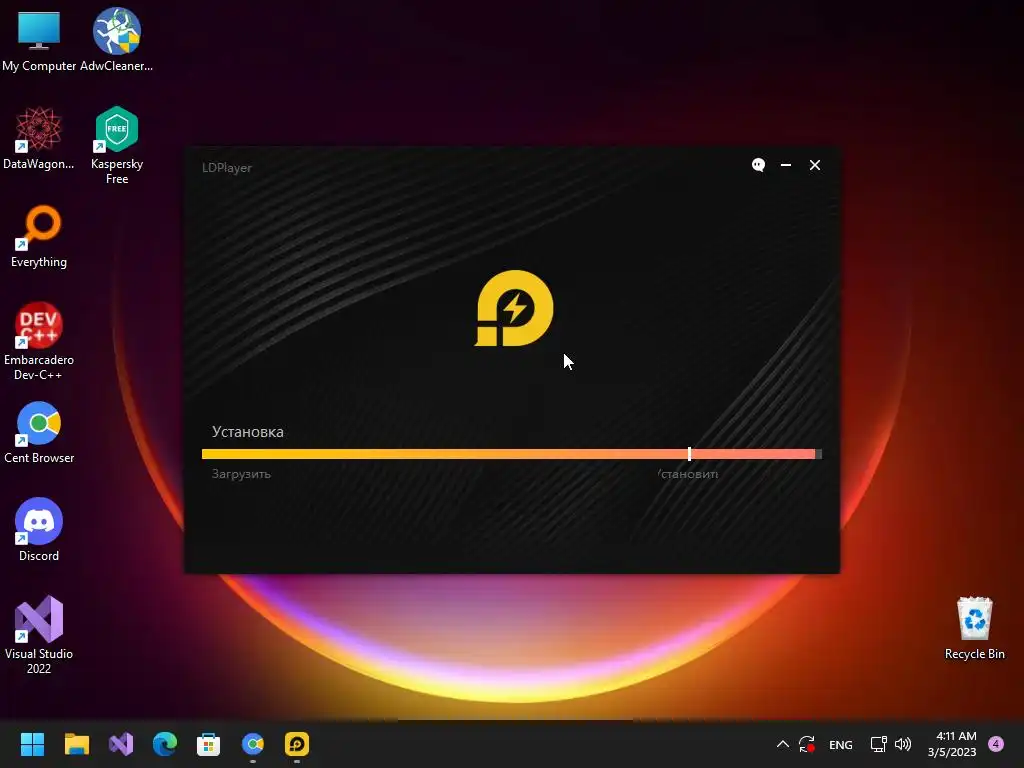Open the Windows Start menu
The height and width of the screenshot is (768, 1024).
(x=32, y=744)
